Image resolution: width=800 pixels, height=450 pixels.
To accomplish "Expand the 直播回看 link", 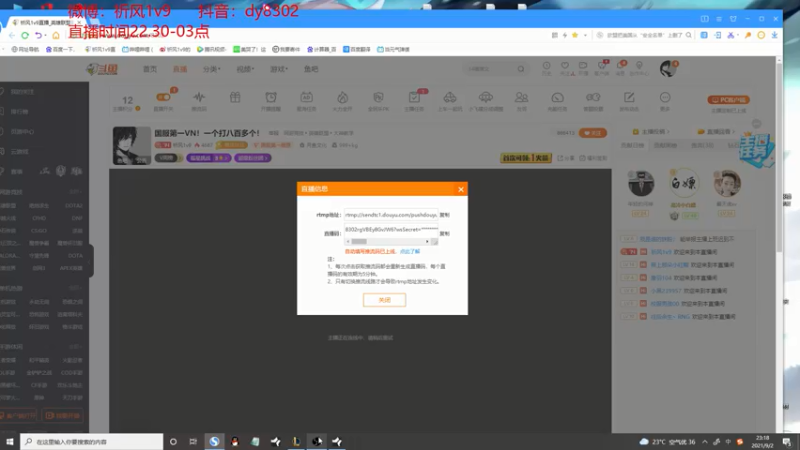I will coord(716,132).
